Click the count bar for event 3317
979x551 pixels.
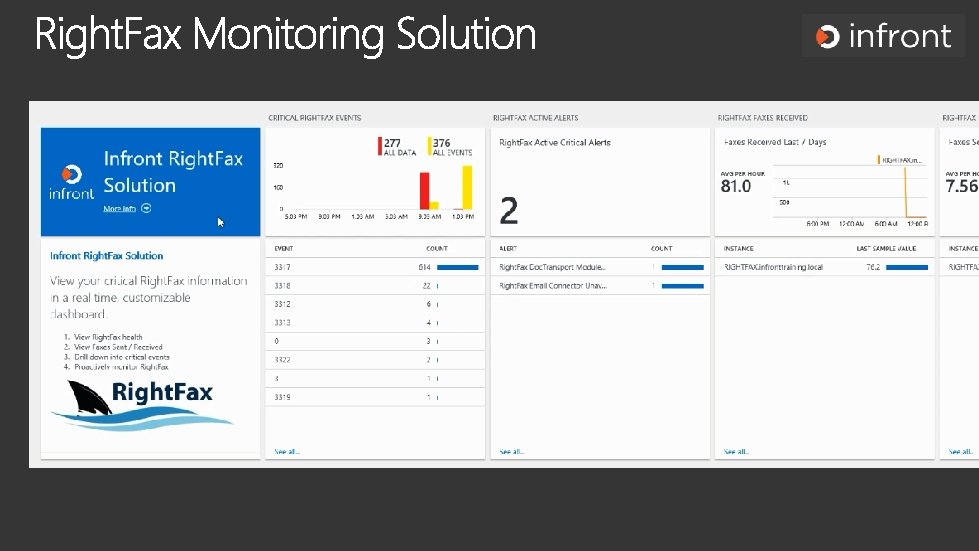pos(458,267)
